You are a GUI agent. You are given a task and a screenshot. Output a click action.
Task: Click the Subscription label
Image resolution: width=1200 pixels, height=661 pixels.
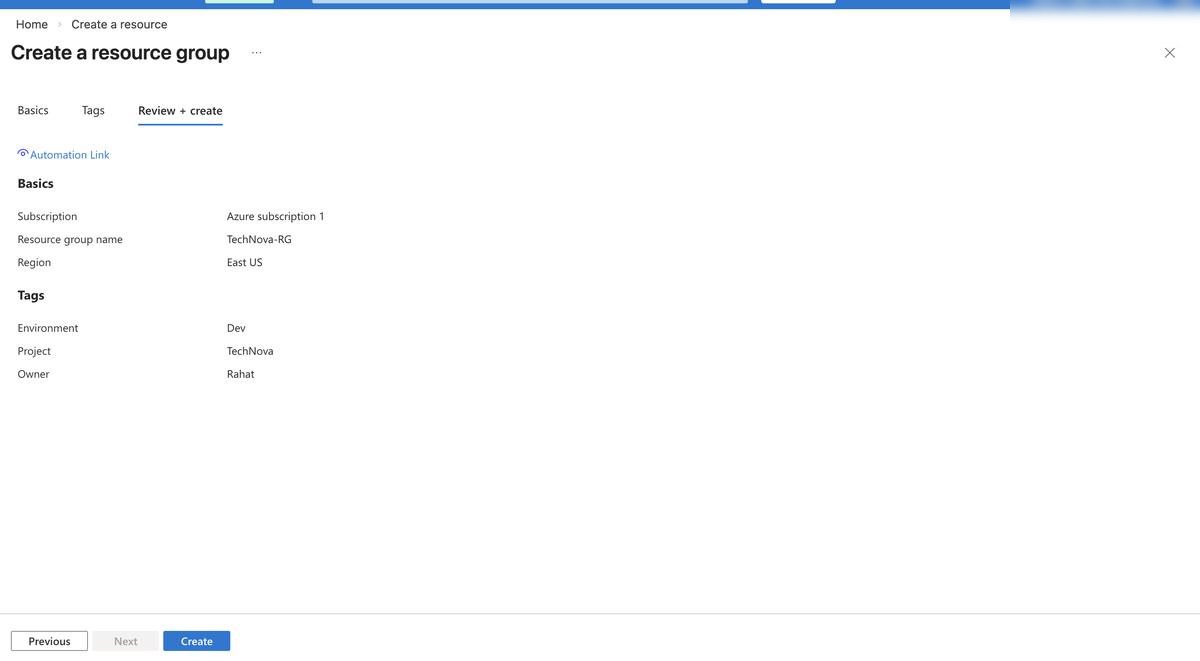pyautogui.click(x=47, y=216)
